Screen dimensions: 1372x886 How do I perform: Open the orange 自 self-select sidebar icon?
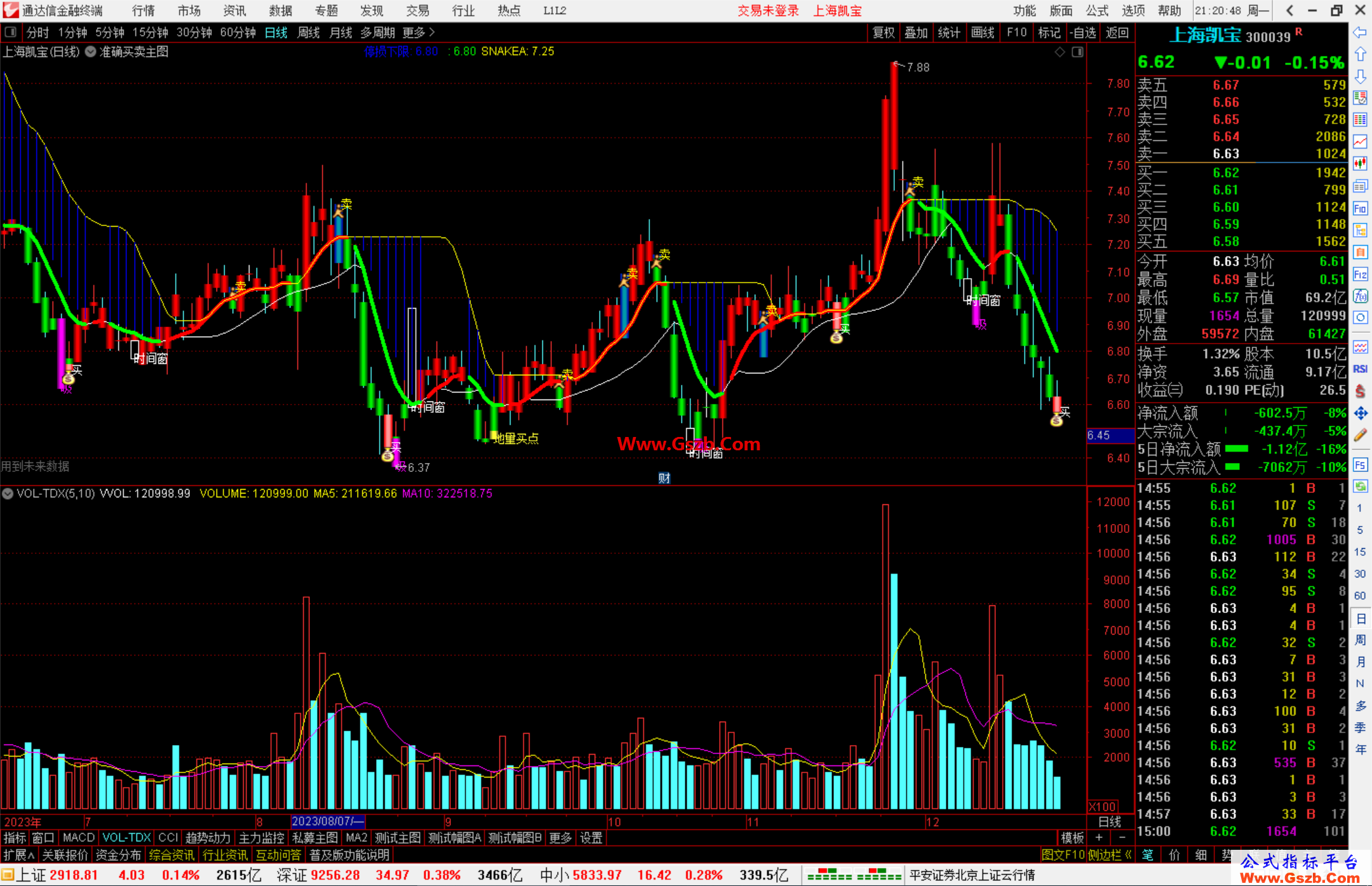[1360, 252]
